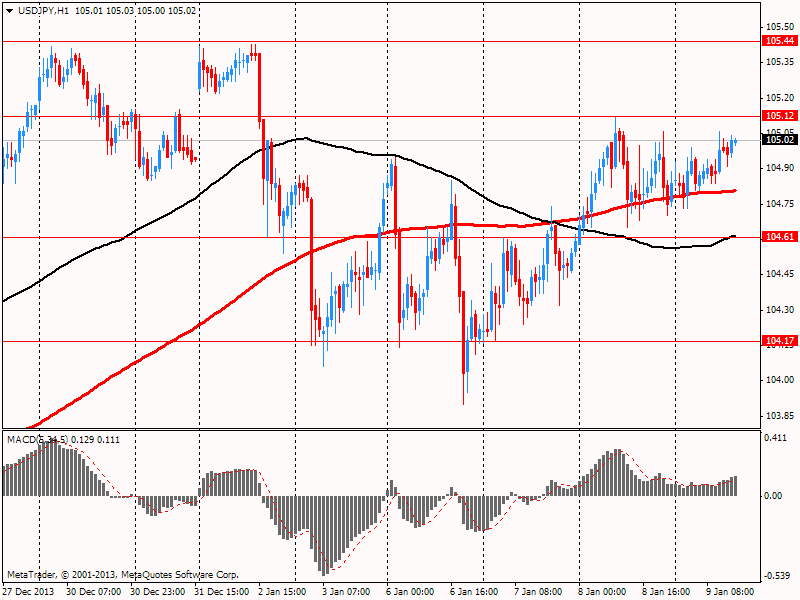Click the 103.85 price scale value

coord(780,416)
